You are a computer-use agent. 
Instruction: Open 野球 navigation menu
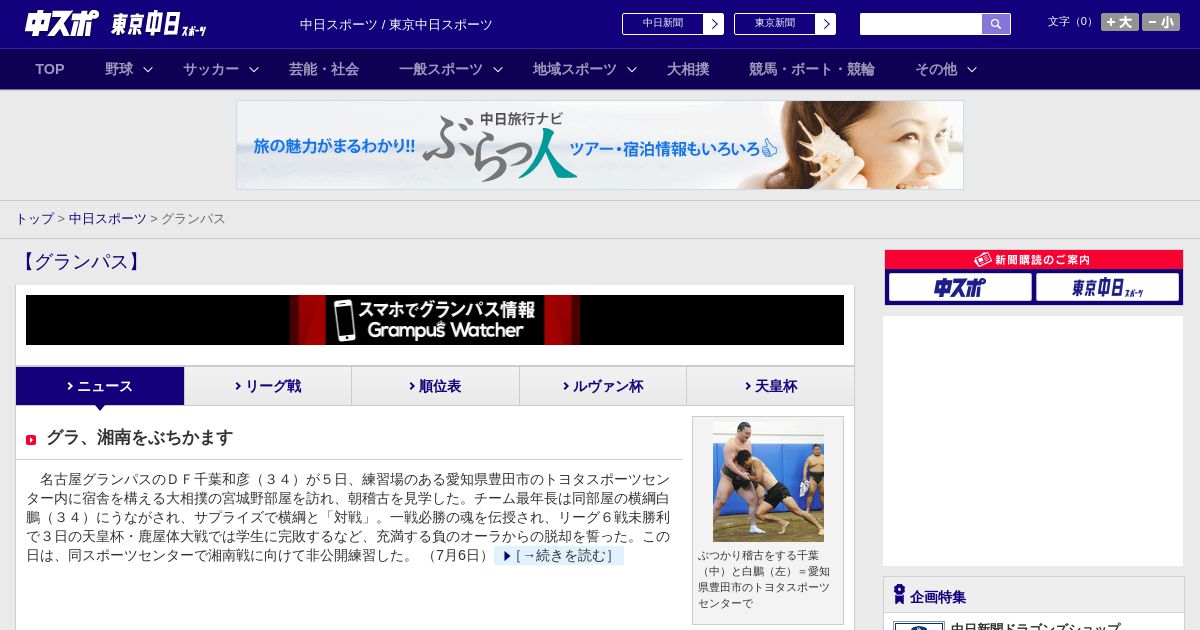click(x=119, y=69)
